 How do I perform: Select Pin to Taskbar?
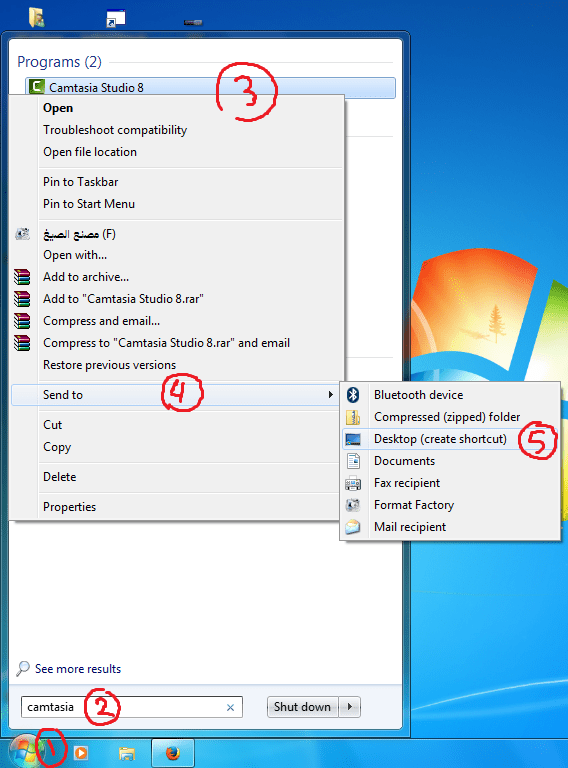[x=81, y=182]
